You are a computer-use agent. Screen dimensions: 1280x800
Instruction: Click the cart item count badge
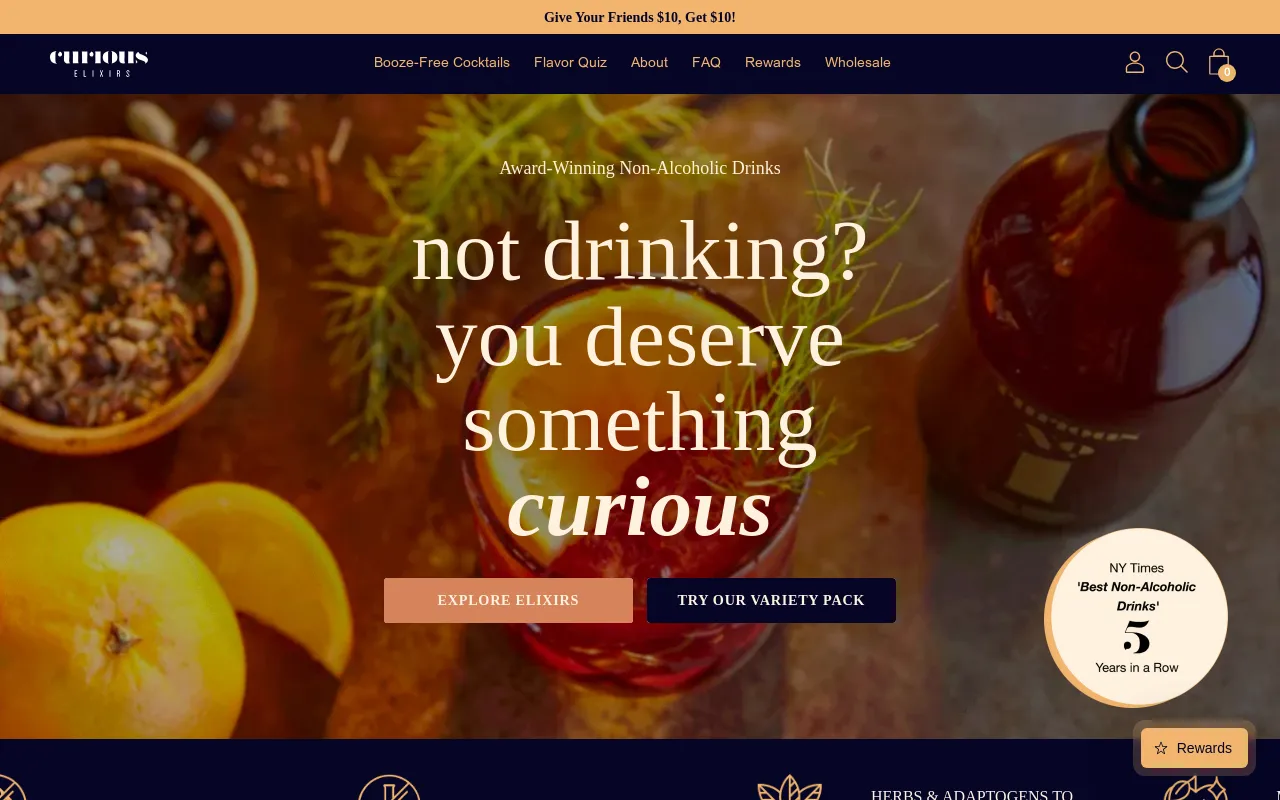[1227, 72]
